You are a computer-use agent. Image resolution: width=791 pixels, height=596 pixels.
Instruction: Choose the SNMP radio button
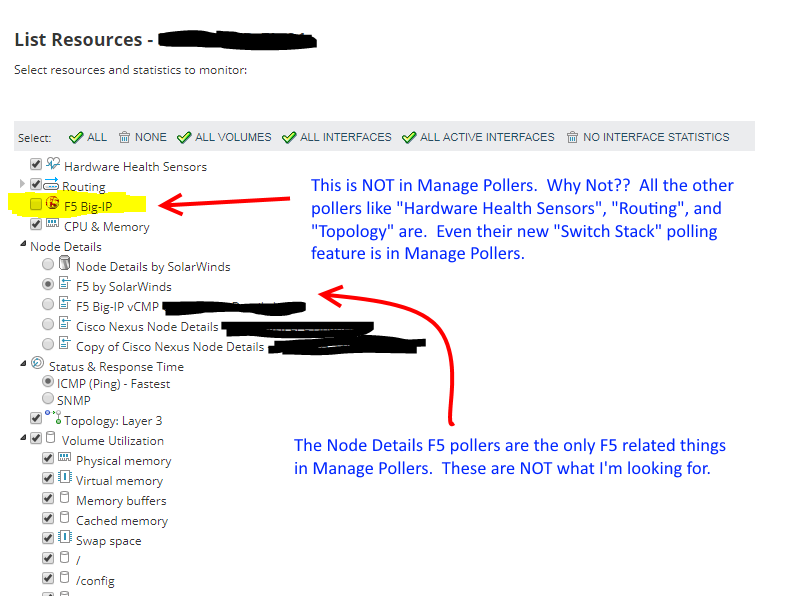click(x=48, y=398)
